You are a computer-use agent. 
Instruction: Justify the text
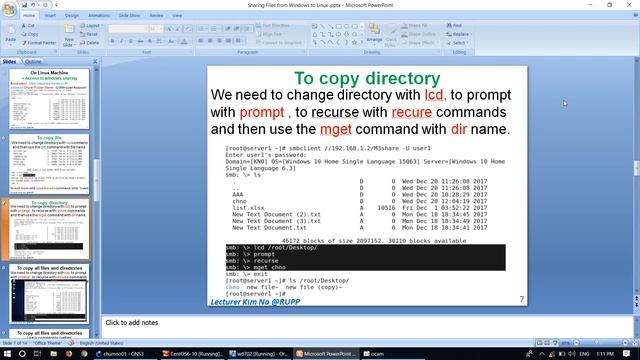point(228,41)
